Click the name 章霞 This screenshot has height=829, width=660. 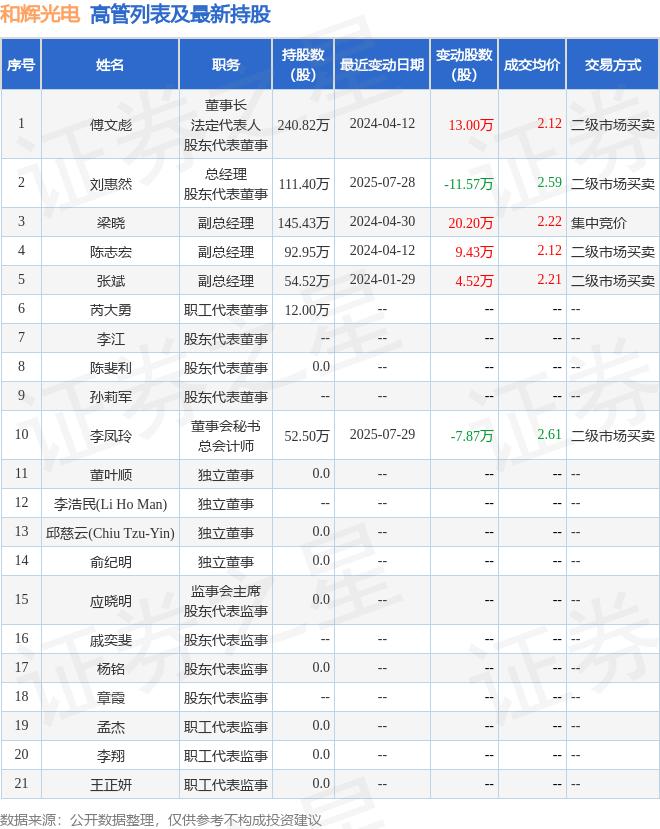point(111,698)
